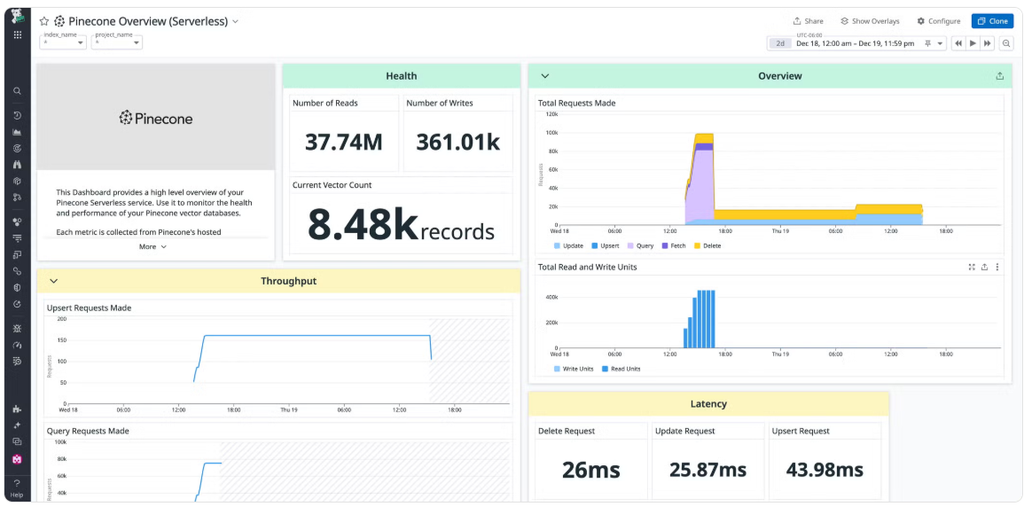
Task: Click the Share button
Action: tap(808, 21)
